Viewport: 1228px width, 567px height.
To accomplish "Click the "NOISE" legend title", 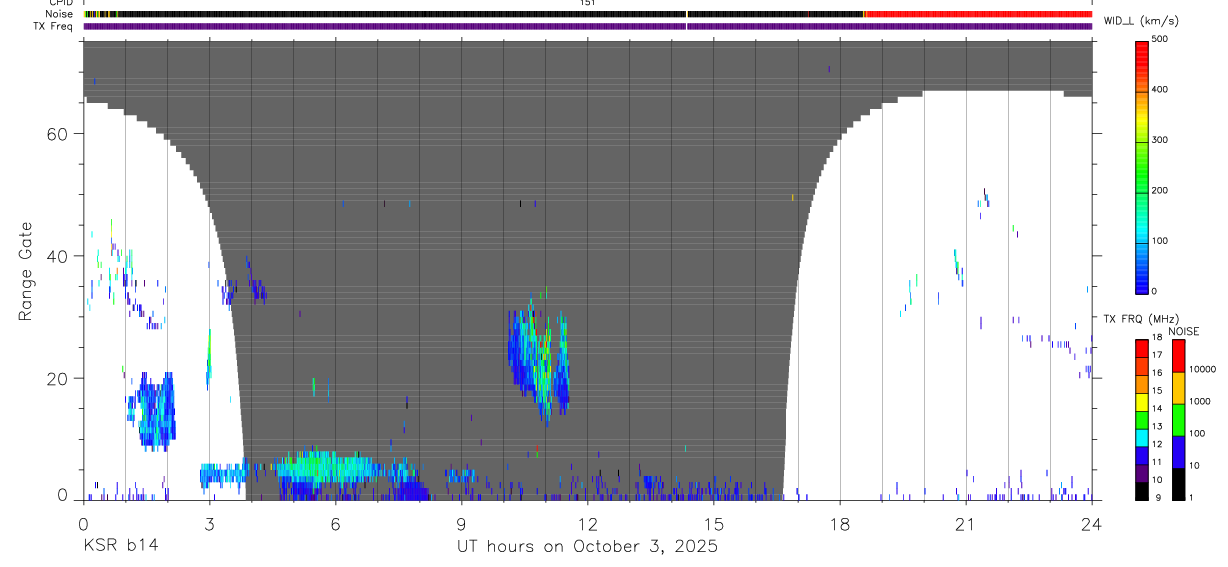I will tap(1184, 331).
